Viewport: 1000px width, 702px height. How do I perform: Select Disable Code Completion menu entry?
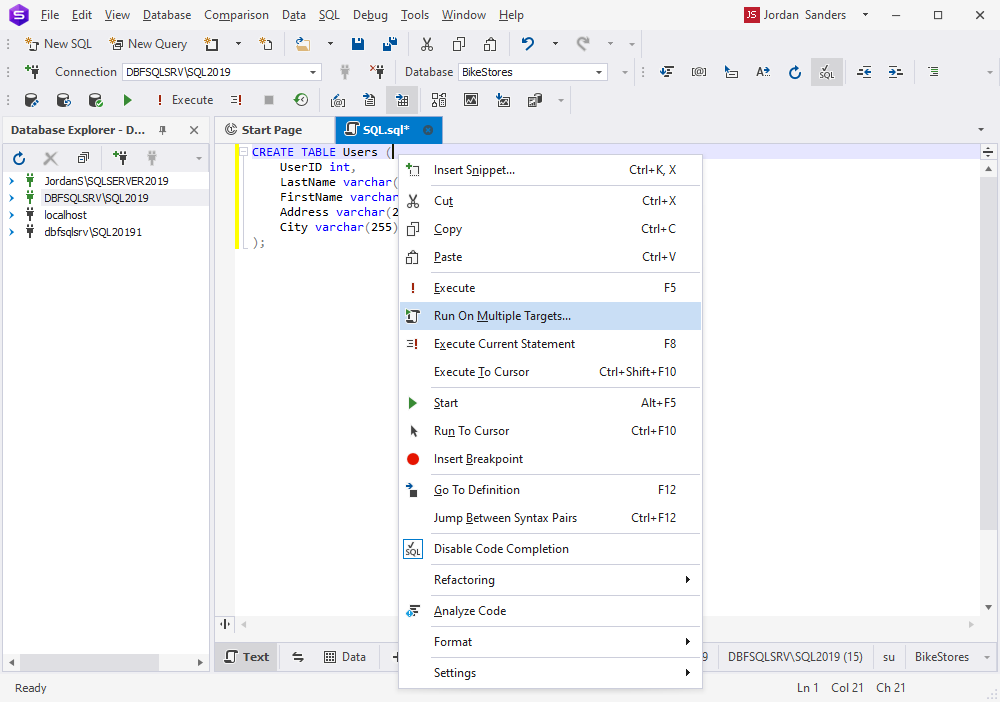click(x=550, y=549)
